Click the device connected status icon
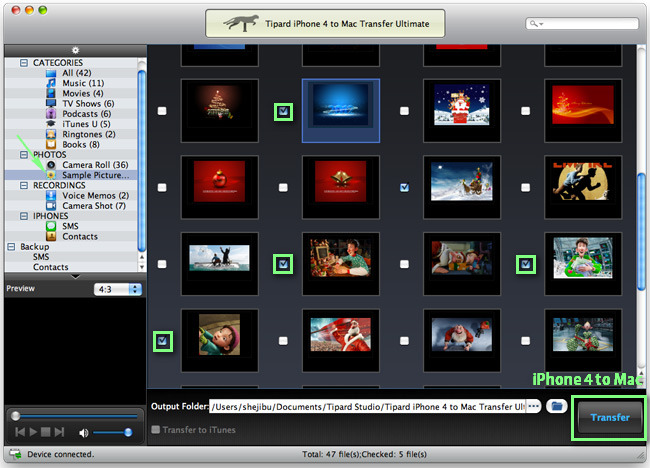 15,454
